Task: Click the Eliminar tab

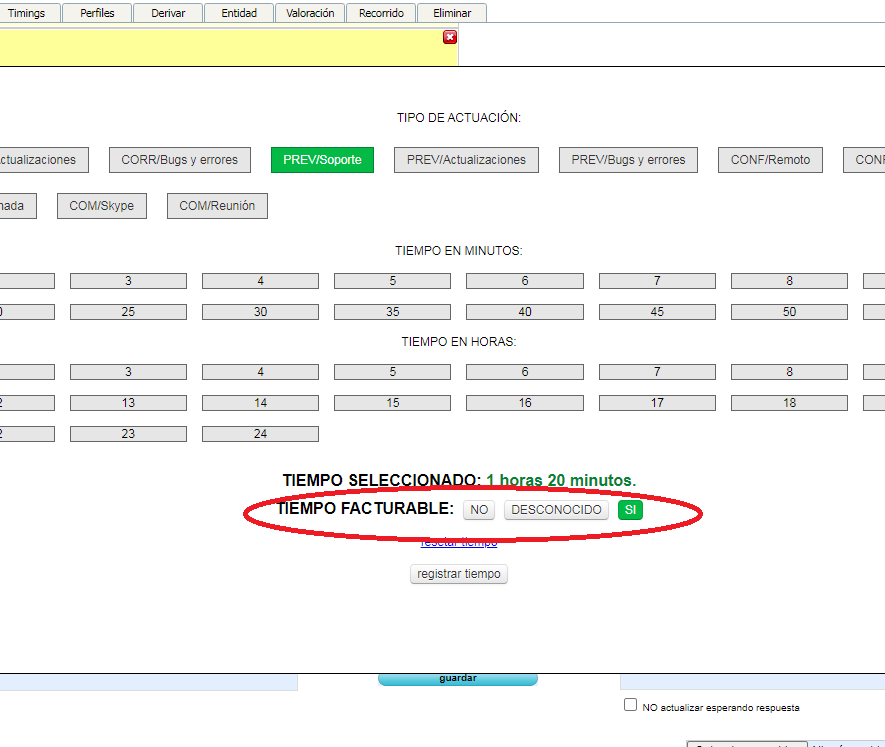Action: [x=452, y=13]
